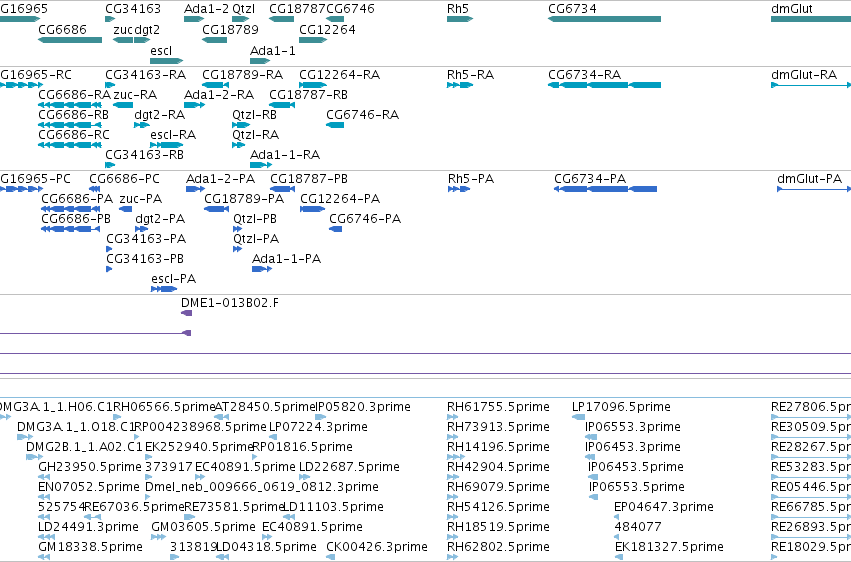Open the CG6746 gene label
This screenshot has width=851, height=562.
tap(350, 9)
